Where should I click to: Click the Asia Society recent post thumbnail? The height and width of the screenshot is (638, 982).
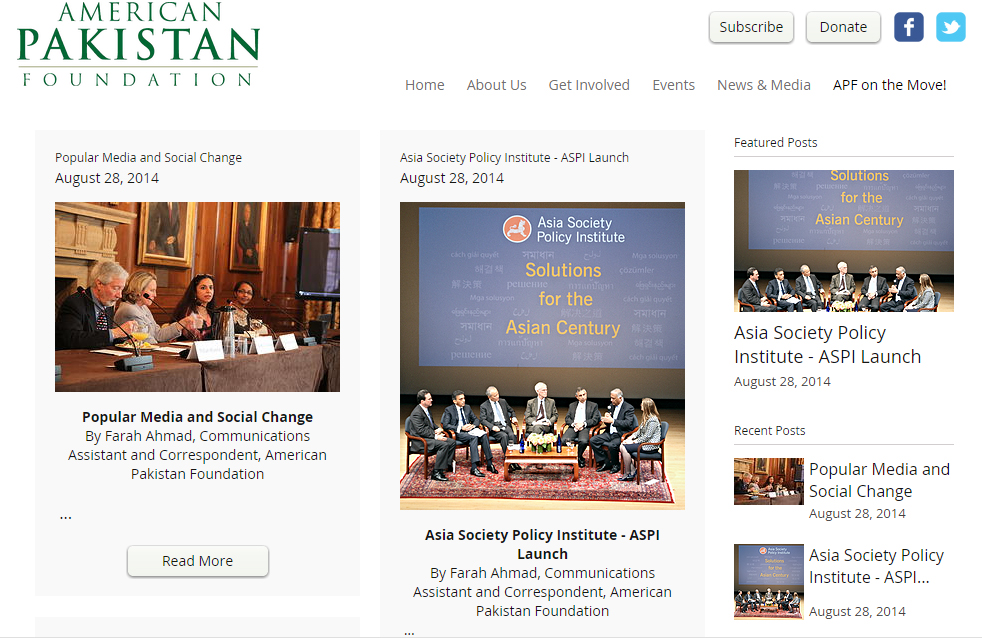768,582
